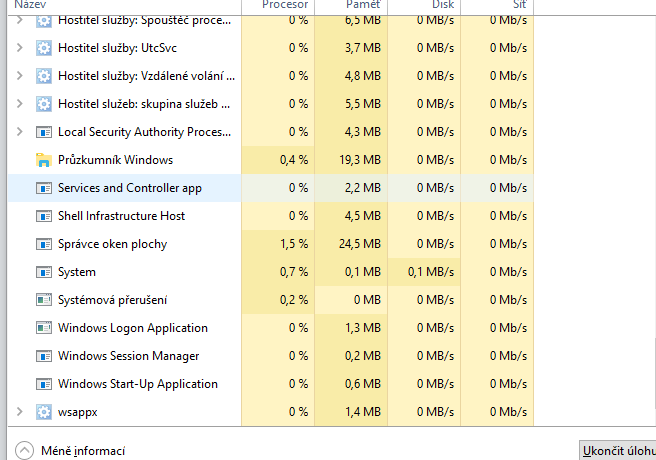The height and width of the screenshot is (460, 656).
Task: Click the Hostitel služby: UtcSvc gear icon
Action: 43,48
